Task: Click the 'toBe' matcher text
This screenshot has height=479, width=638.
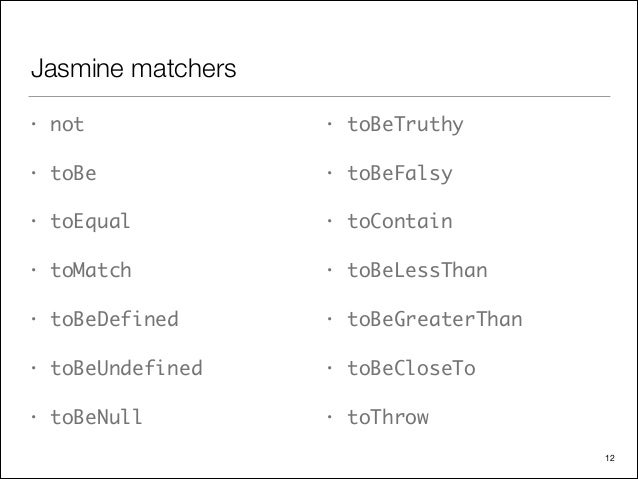Action: (73, 173)
